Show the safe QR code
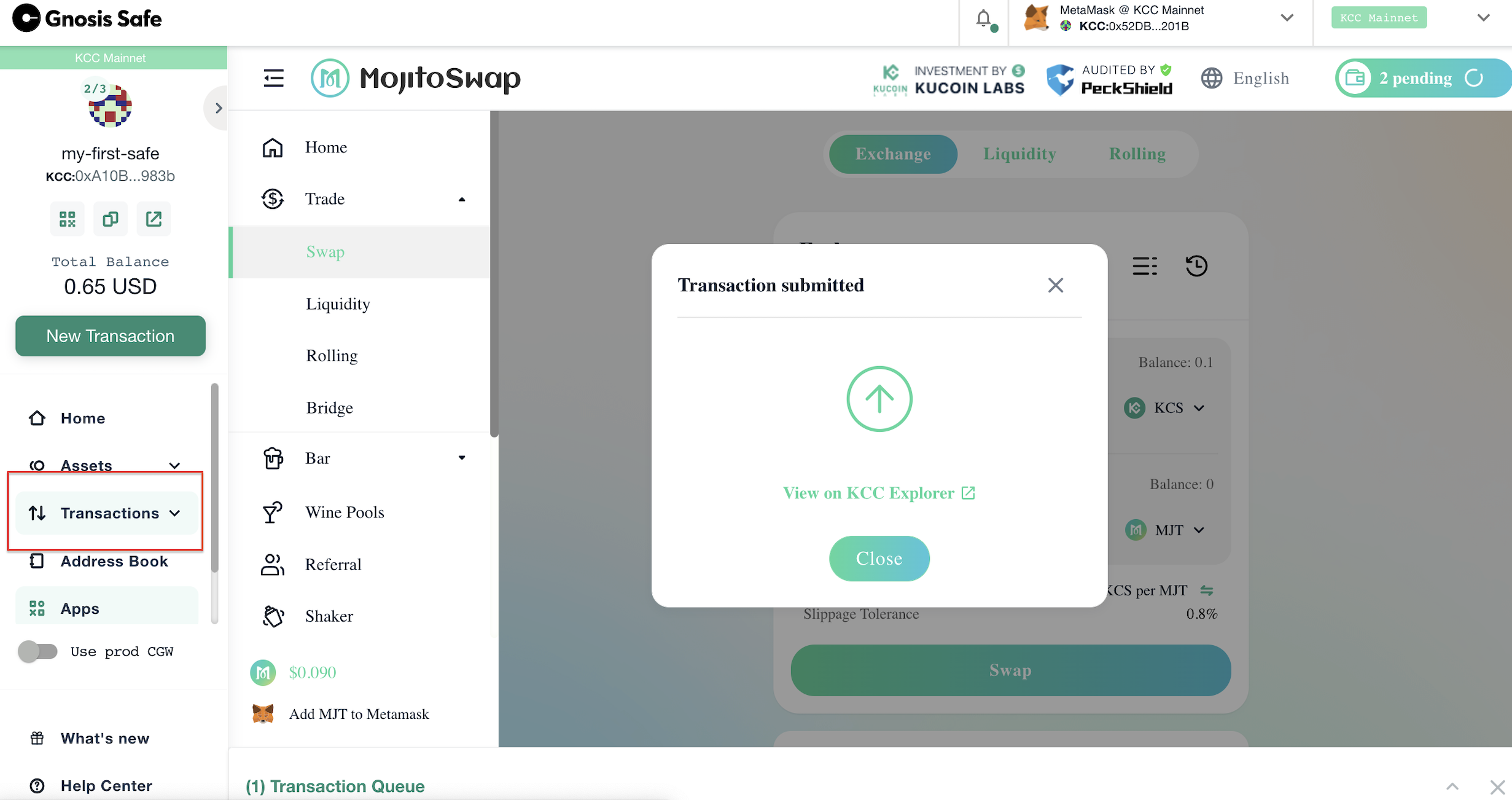The image size is (1512, 800). pos(68,219)
